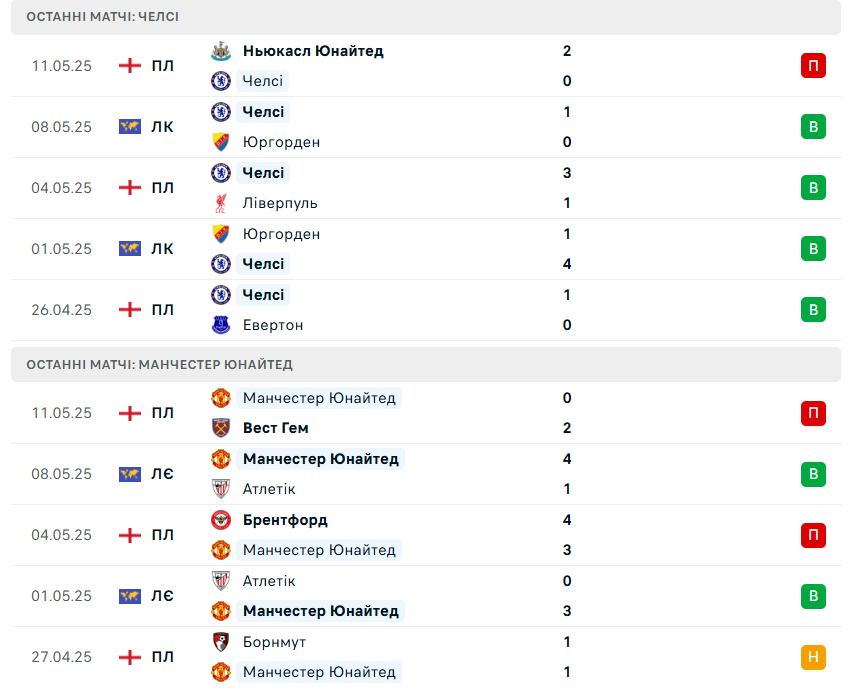Click the Djurgården crest in 08.05.25 match

[x=221, y=142]
